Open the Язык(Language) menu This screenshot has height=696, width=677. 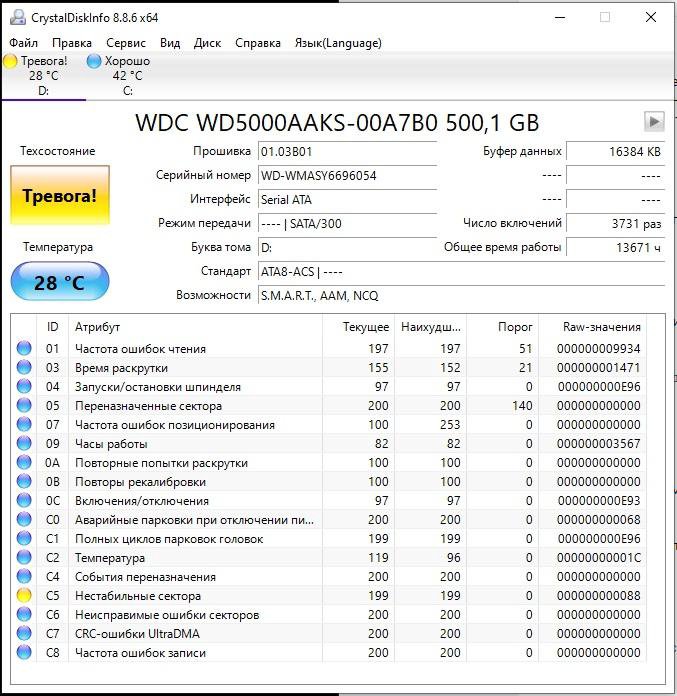337,43
